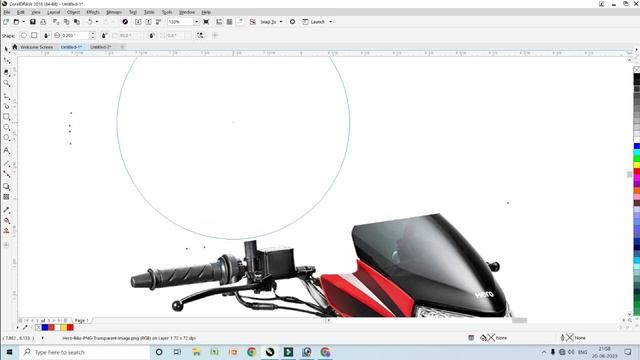Pick the blue swatch in document palette
Image resolution: width=640 pixels, height=360 pixels.
(x=45, y=327)
